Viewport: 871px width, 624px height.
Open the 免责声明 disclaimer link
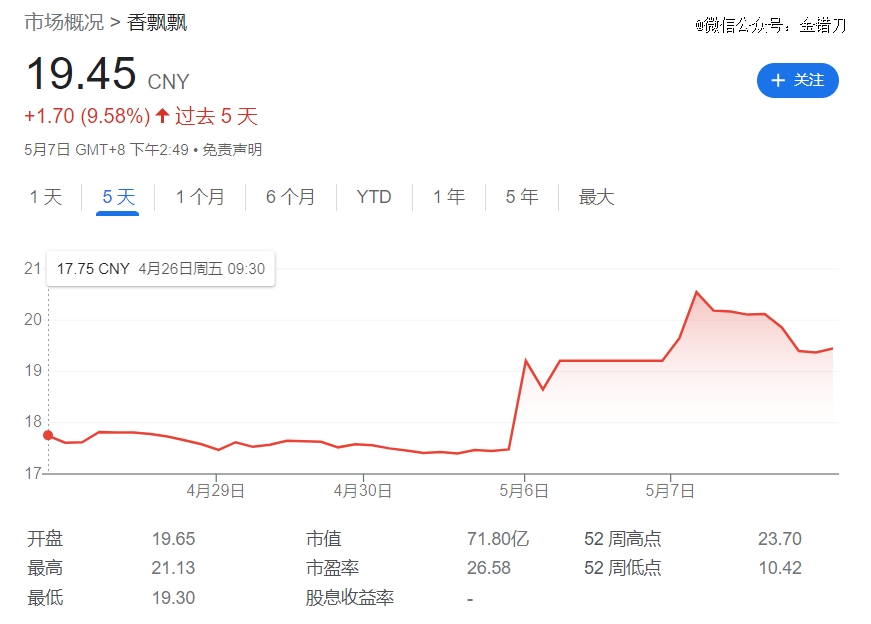[x=232, y=149]
